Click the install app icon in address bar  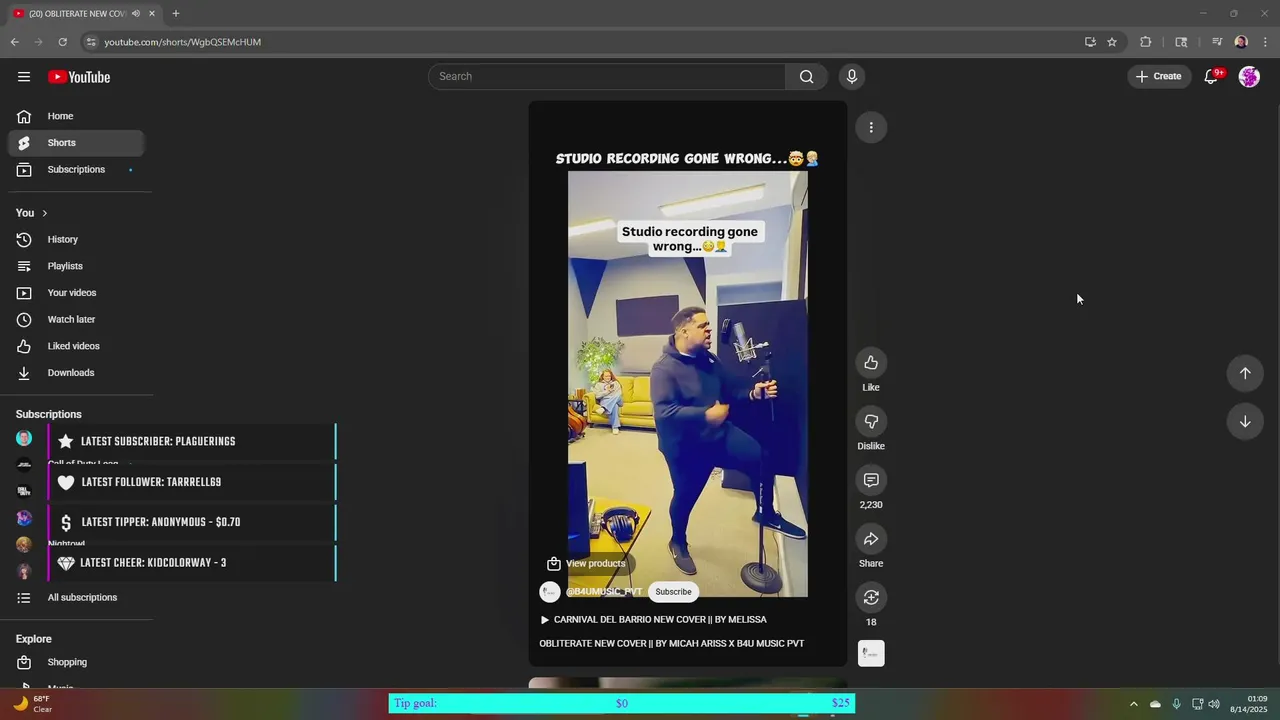[x=1090, y=42]
